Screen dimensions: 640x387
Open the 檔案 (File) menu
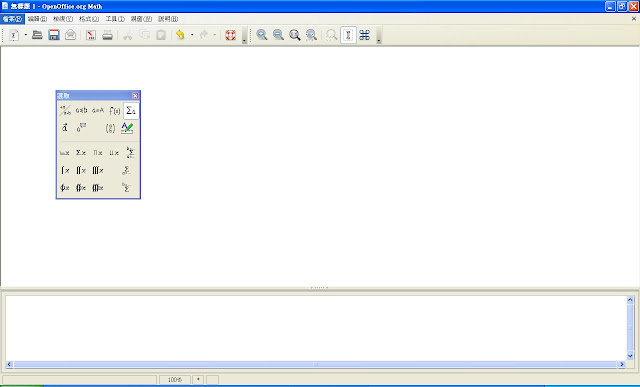tap(12, 19)
